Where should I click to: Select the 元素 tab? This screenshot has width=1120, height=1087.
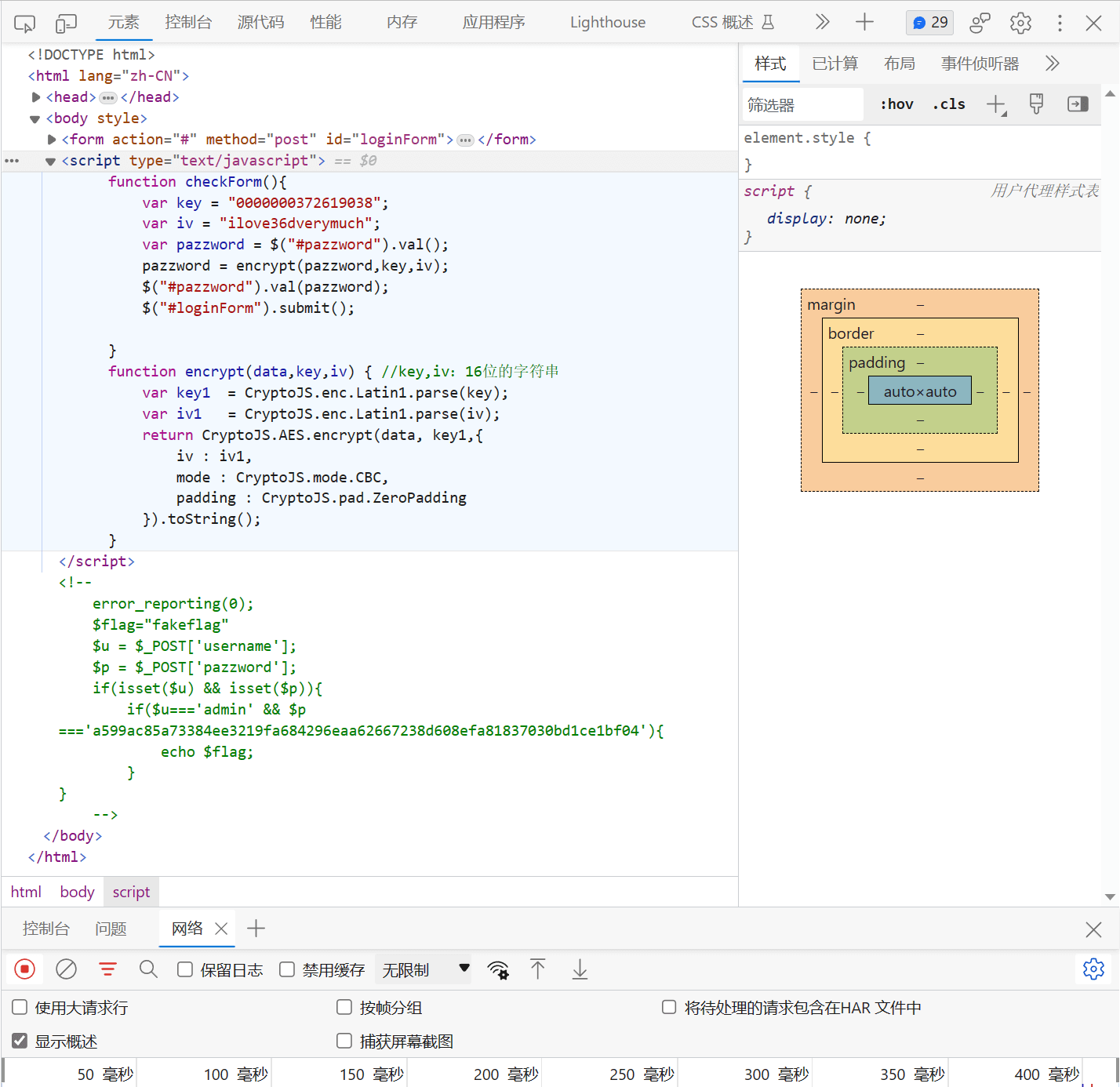(124, 22)
